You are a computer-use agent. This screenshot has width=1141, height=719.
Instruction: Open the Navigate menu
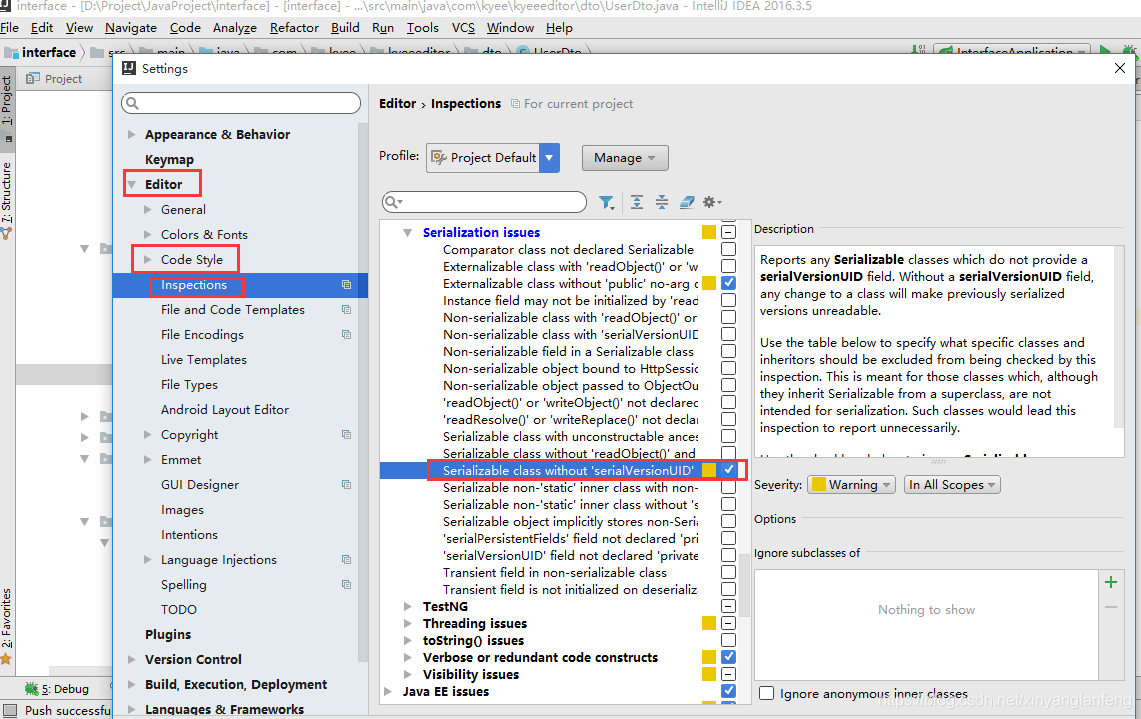pos(131,28)
